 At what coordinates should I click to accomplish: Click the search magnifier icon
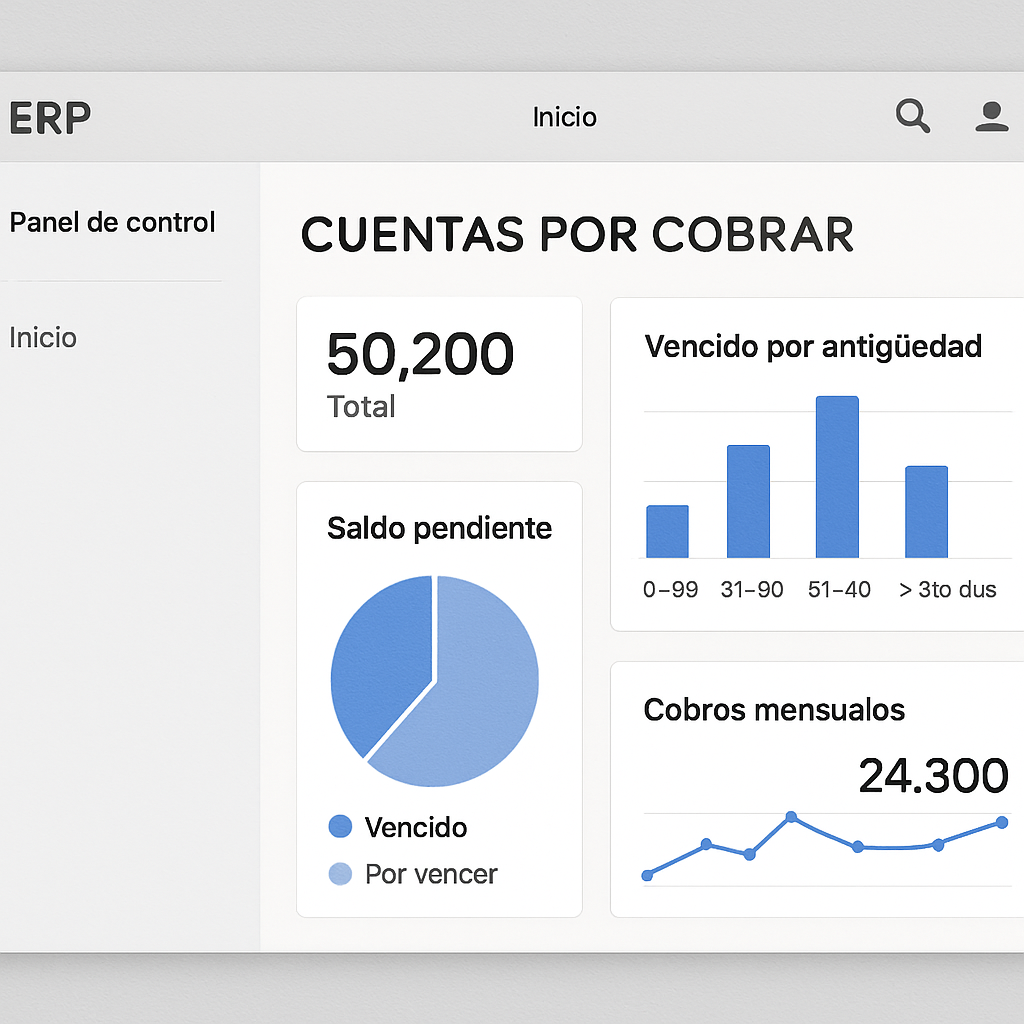[x=912, y=117]
